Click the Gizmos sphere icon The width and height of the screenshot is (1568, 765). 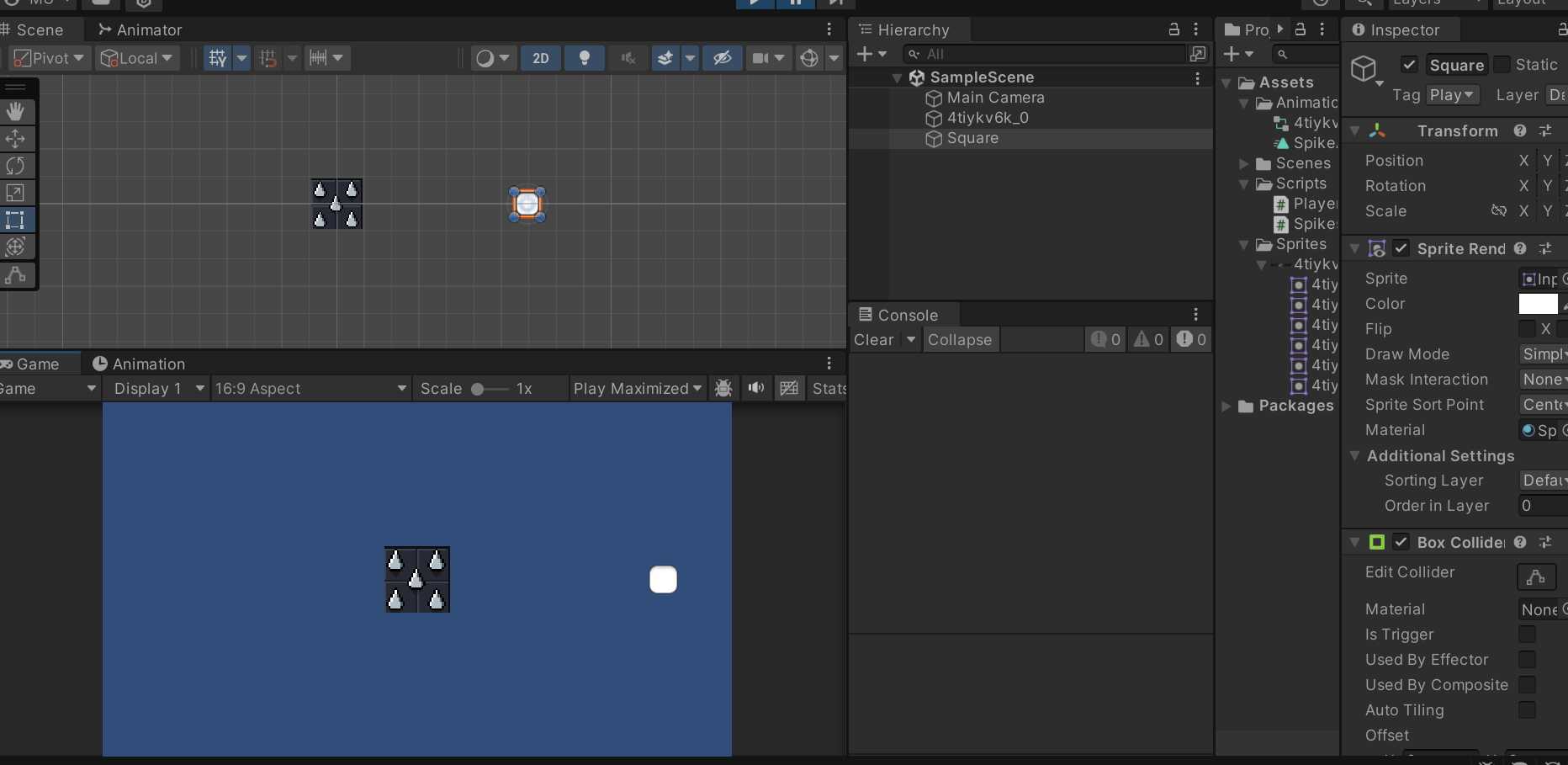coord(809,58)
